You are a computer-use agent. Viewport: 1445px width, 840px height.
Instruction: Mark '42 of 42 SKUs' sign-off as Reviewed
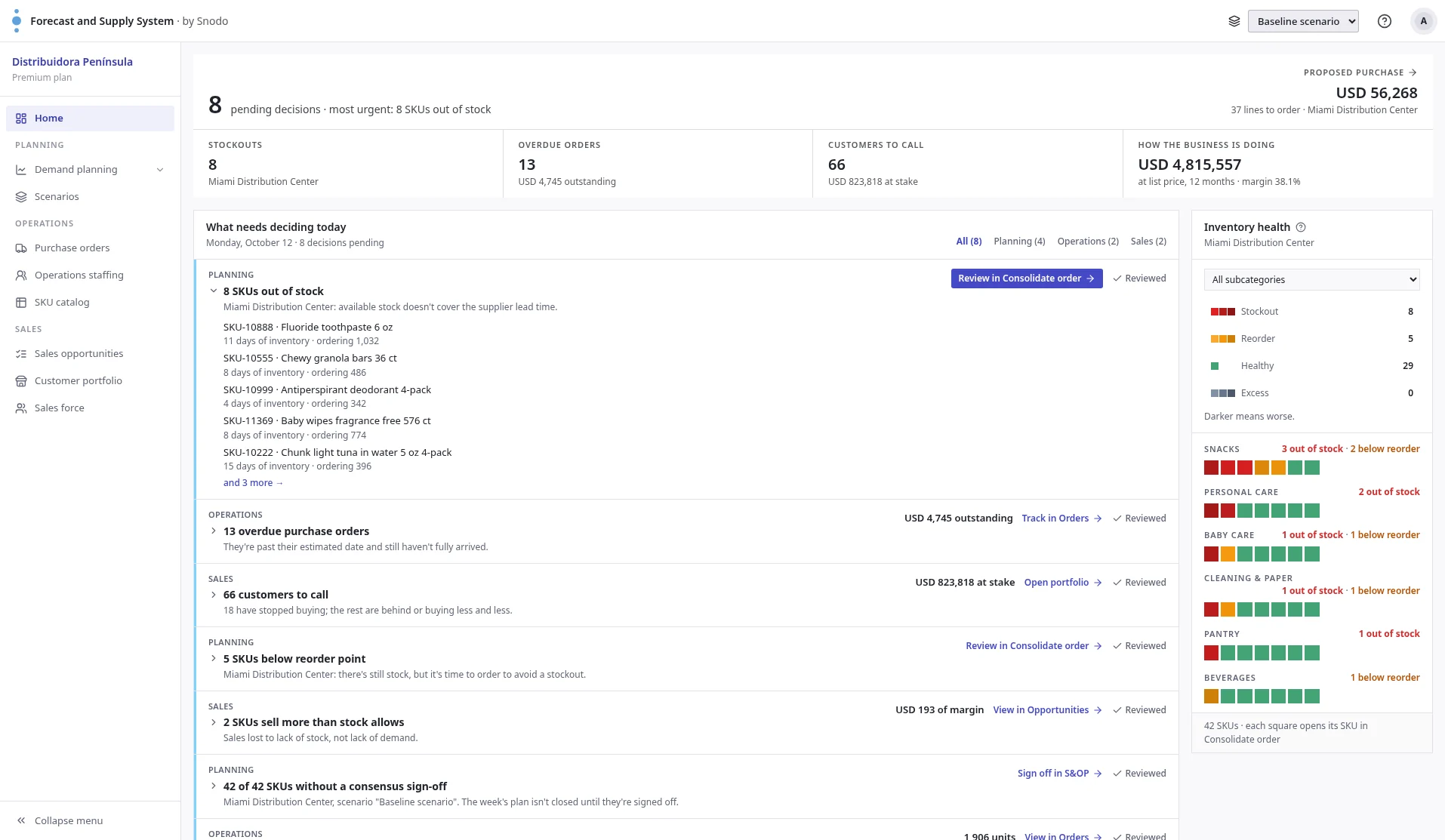1139,774
